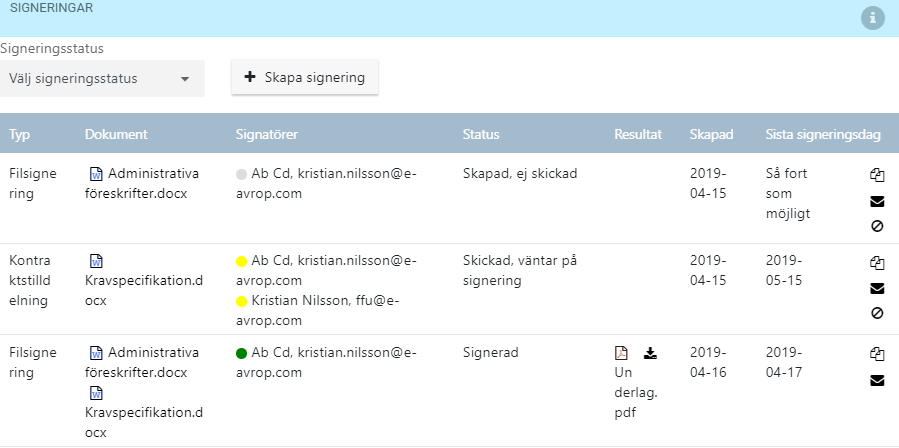Click the green status dot for Ab Cd

(241, 353)
